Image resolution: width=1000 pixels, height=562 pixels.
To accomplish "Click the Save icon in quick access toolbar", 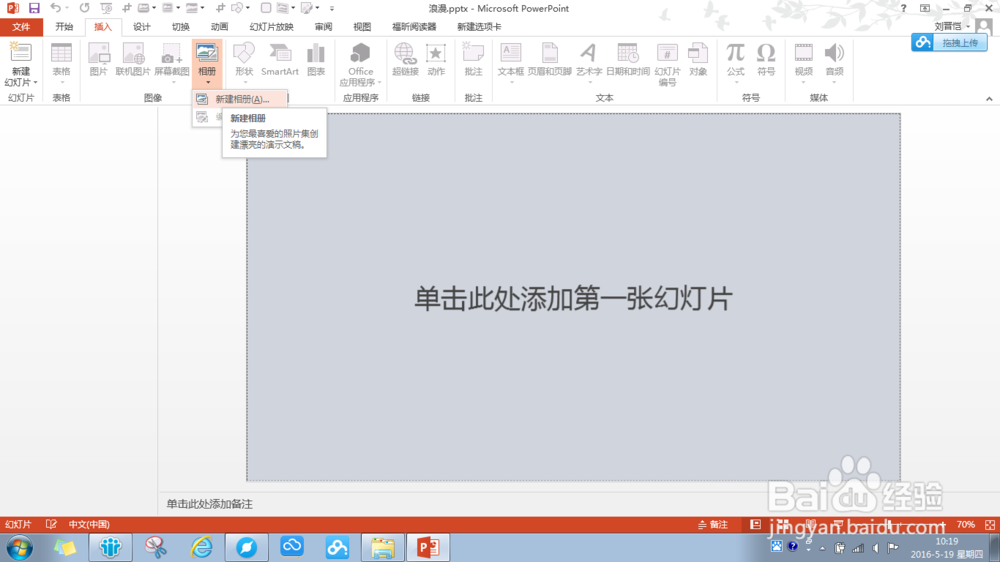I will [x=34, y=8].
